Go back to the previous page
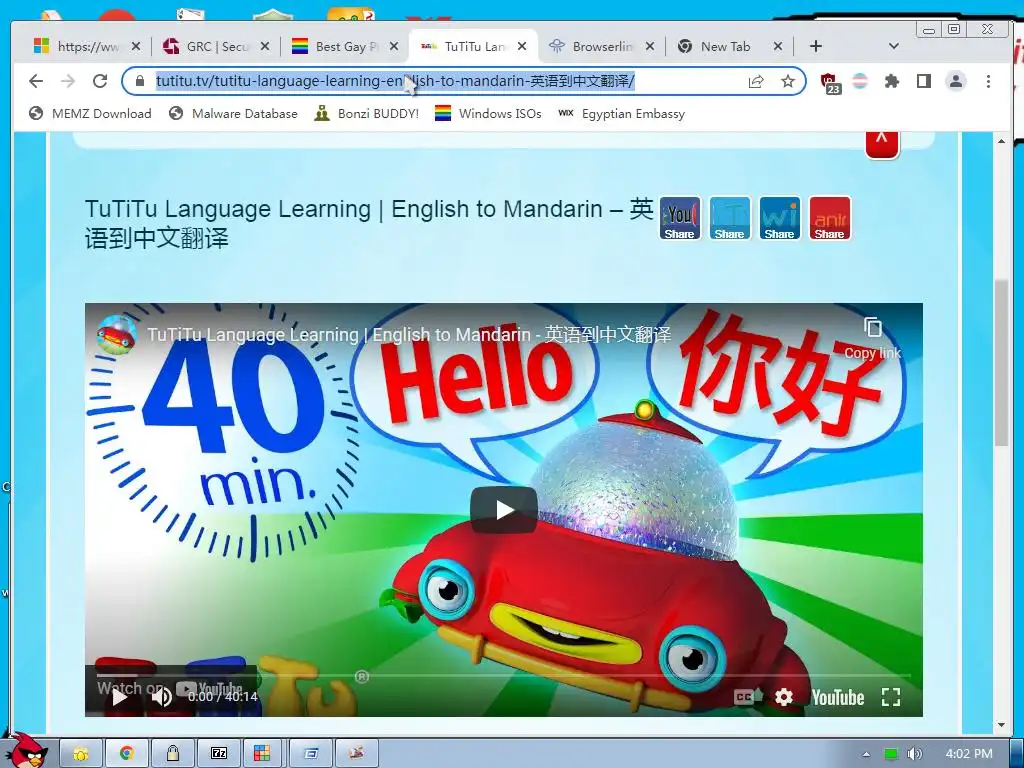 [x=36, y=81]
